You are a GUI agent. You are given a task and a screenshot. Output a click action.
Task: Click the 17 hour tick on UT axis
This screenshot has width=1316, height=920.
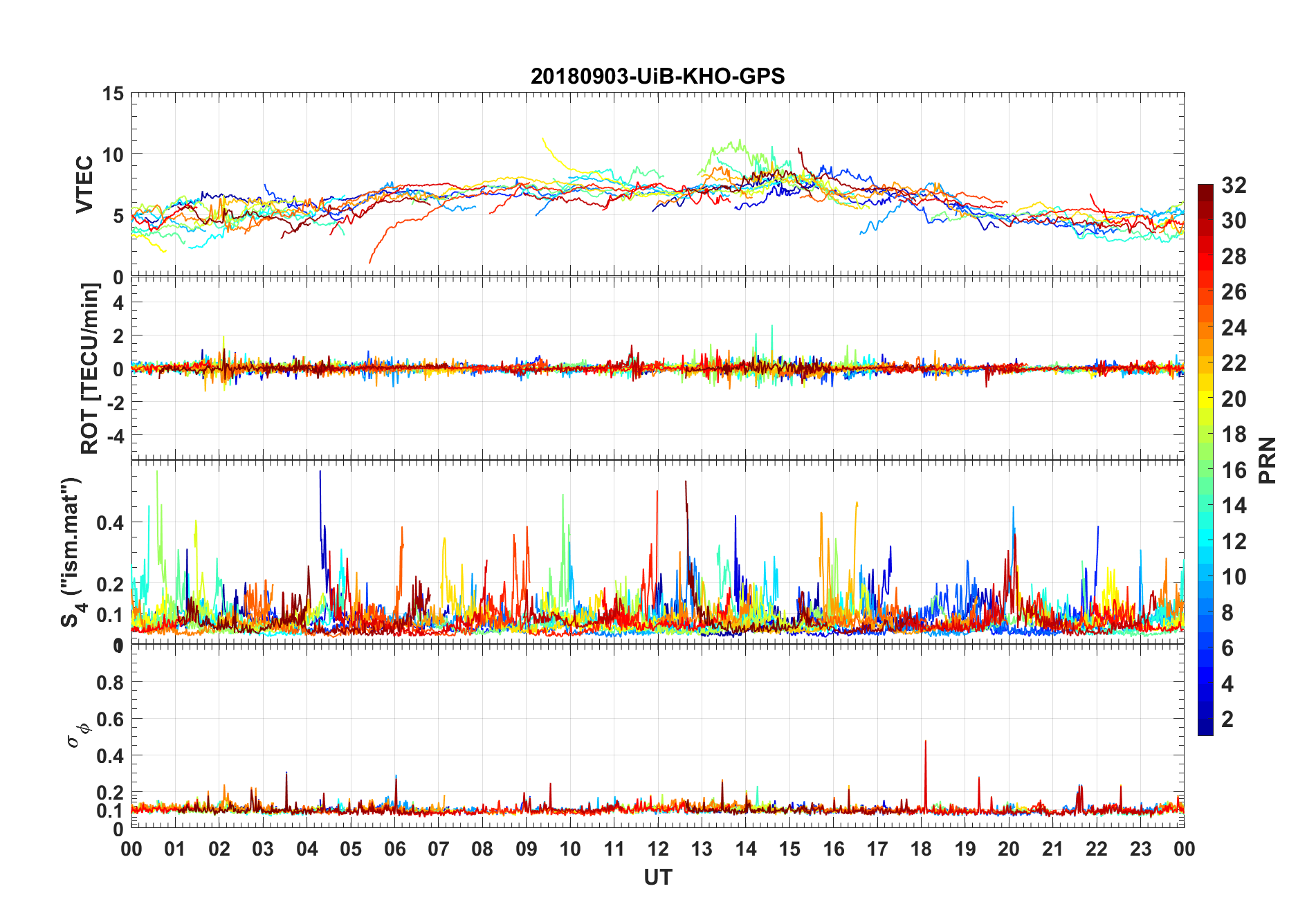pos(877,849)
